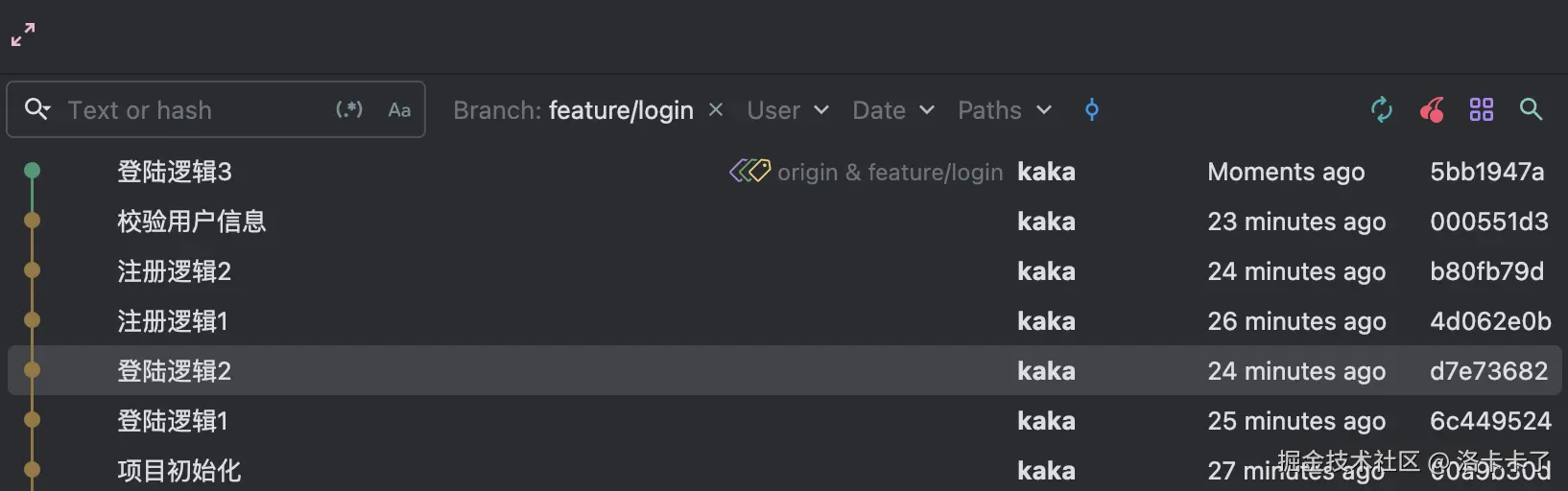1568x491 pixels.
Task: Remove the feature/login branch filter
Action: point(716,110)
